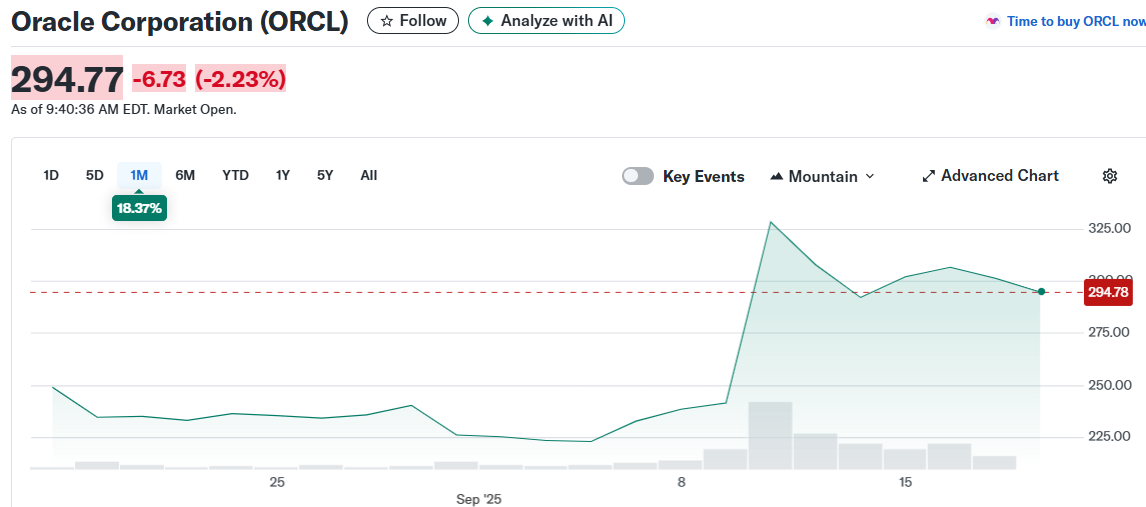Select the 1Y time range

[283, 175]
